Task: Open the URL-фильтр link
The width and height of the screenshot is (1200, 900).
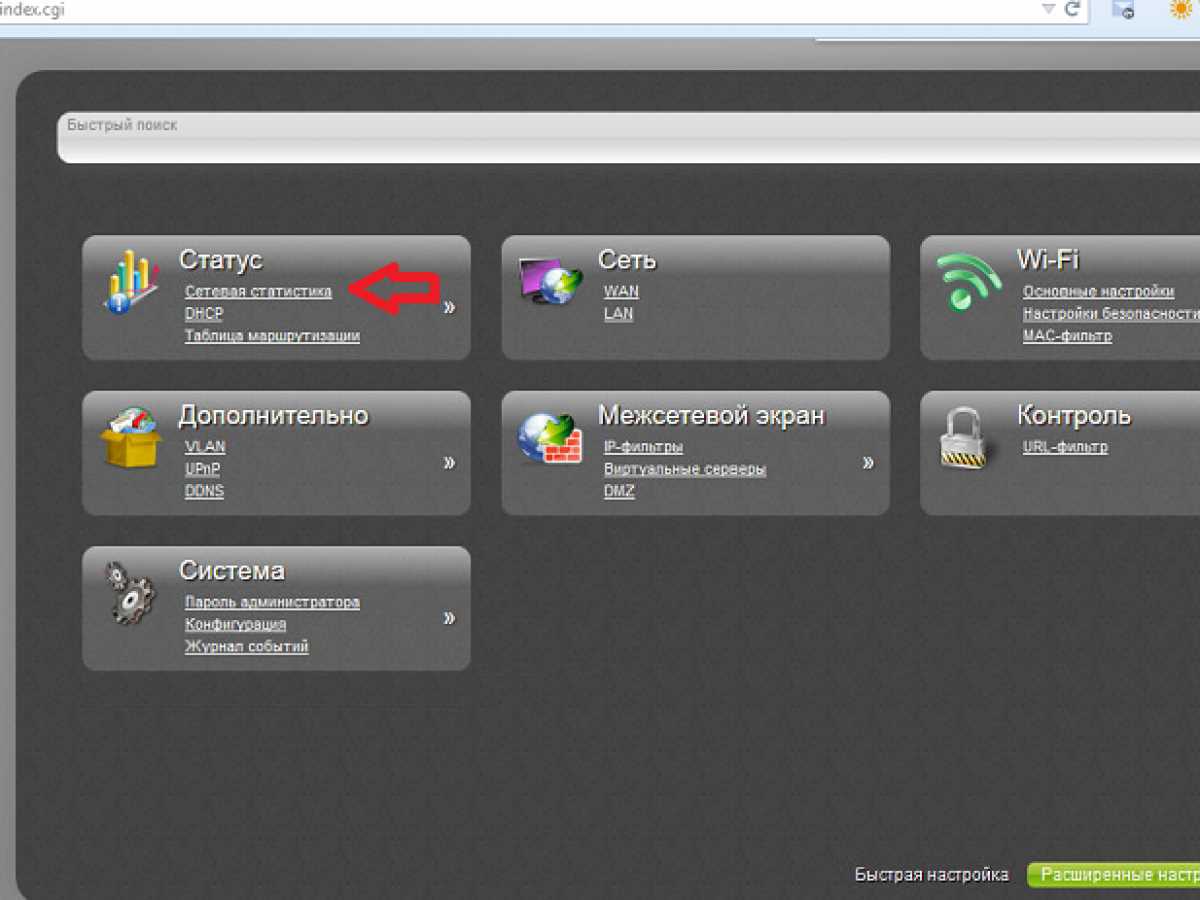Action: 1065,447
